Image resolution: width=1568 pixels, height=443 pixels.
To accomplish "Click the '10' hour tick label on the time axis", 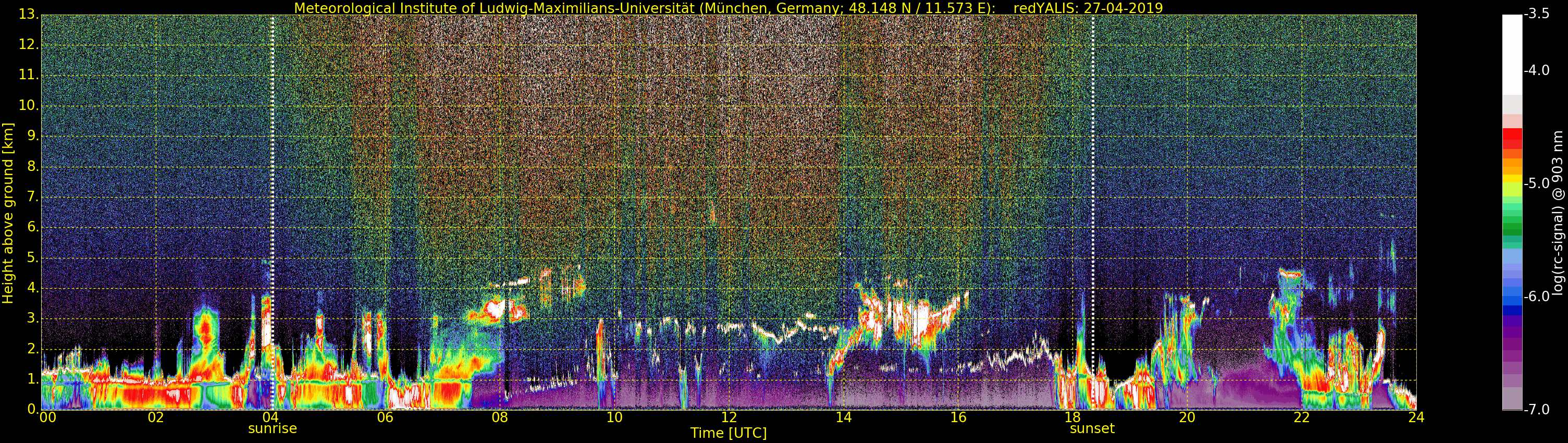I will tap(614, 417).
